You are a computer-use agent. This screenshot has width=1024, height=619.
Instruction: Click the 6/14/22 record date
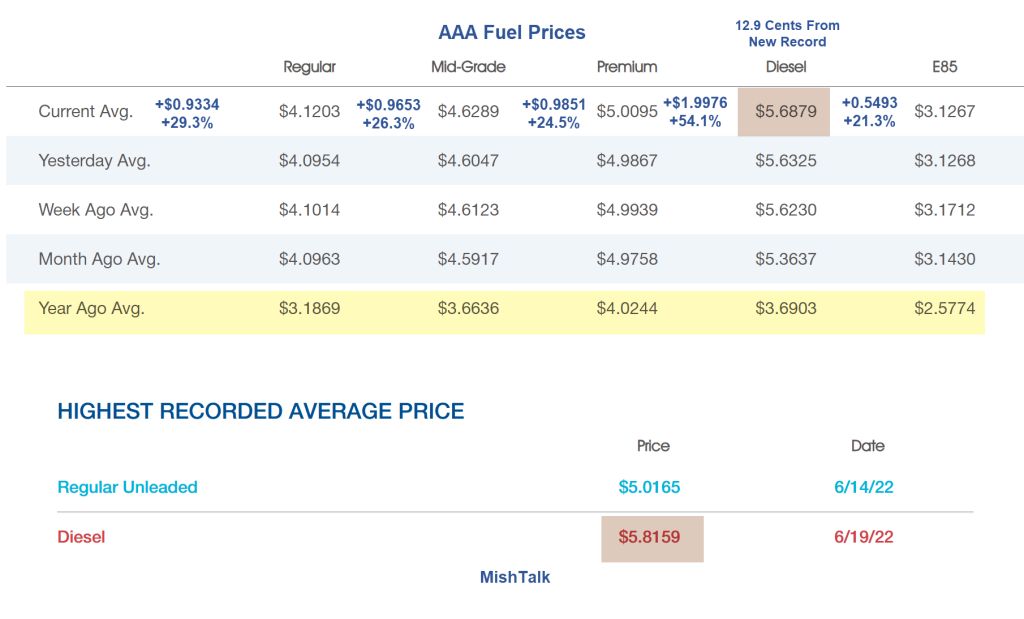(x=863, y=487)
